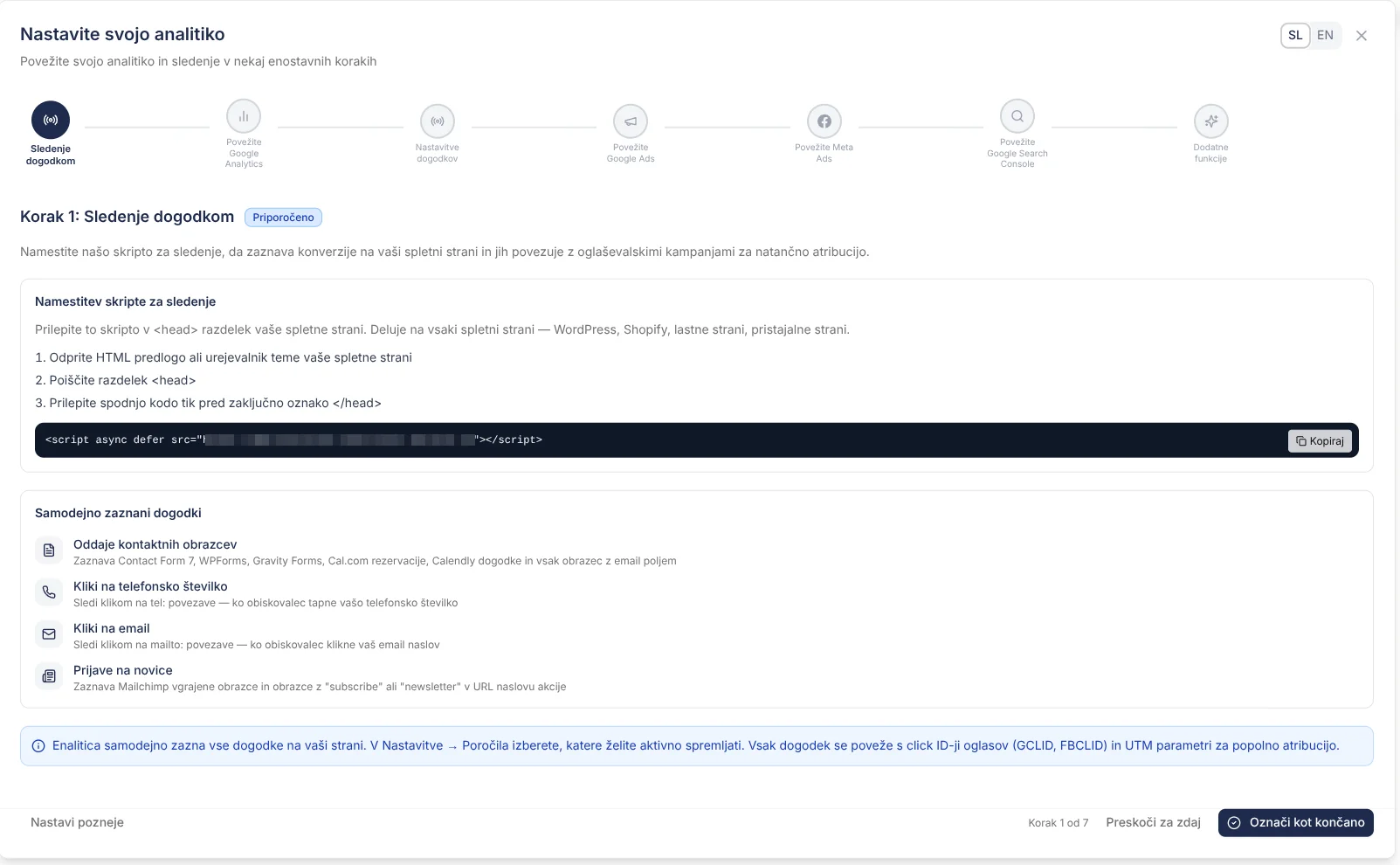The image size is (1400, 865).
Task: Click the newspaper icon for newsletter signups
Action: pyautogui.click(x=49, y=676)
